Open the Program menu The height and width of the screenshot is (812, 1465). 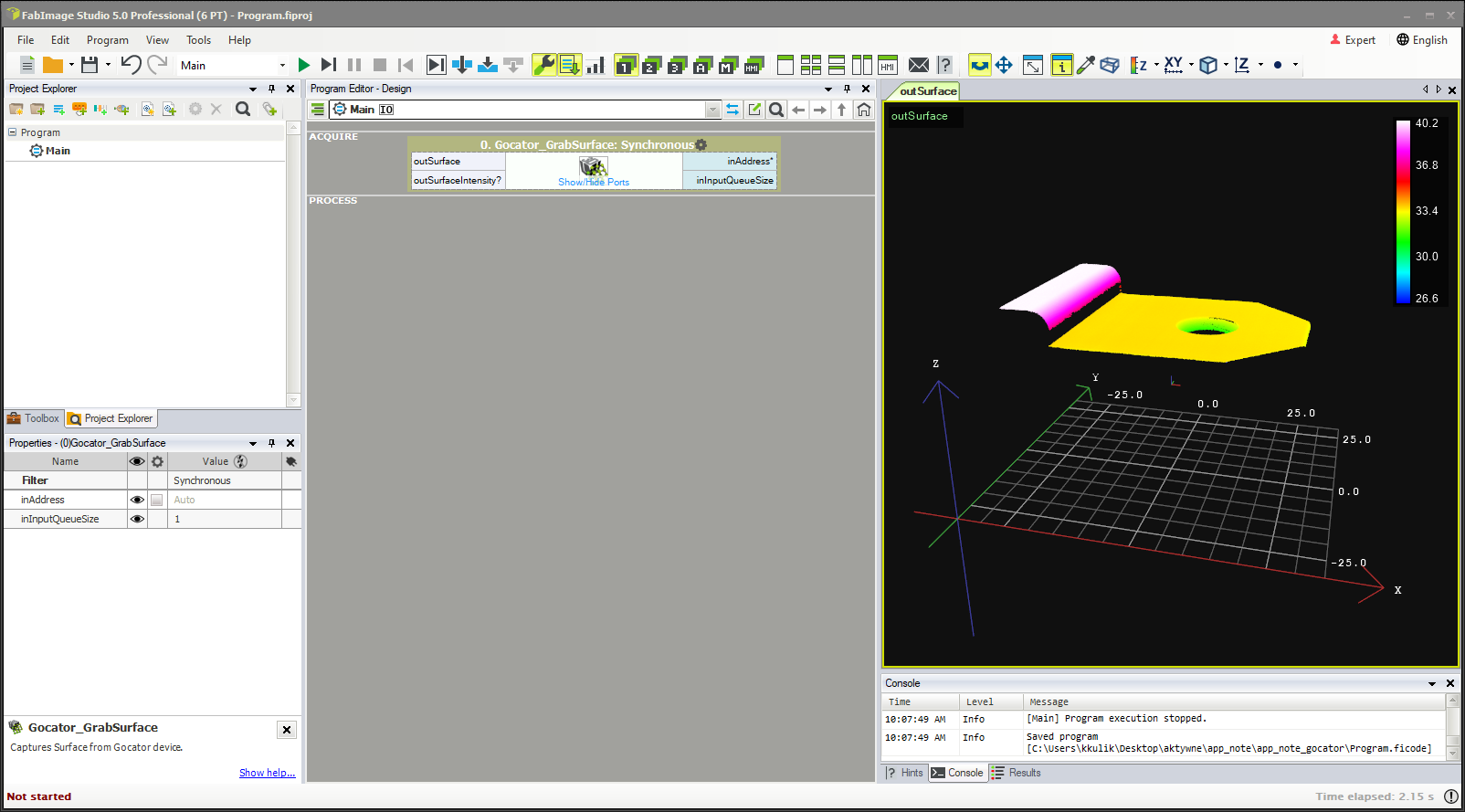coord(108,40)
